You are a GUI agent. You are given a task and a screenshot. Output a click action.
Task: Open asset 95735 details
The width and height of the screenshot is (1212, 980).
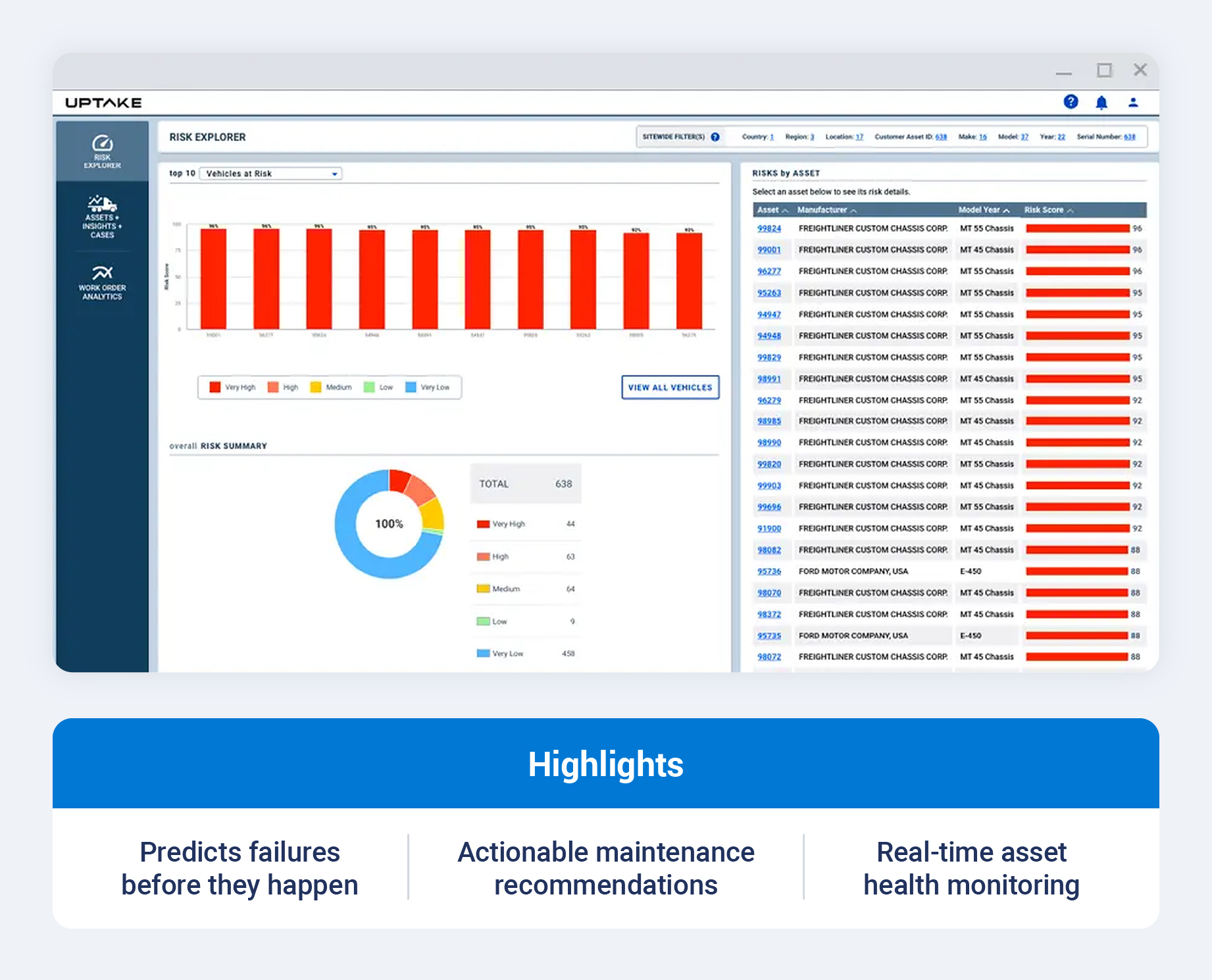pyautogui.click(x=769, y=636)
